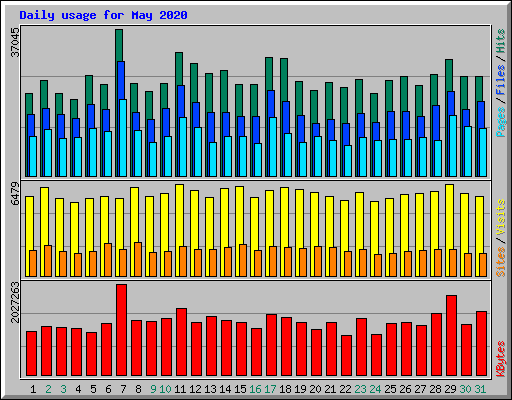Click day label 27 on the x-axis
Viewport: 512px width, 400px height.
coord(420,389)
